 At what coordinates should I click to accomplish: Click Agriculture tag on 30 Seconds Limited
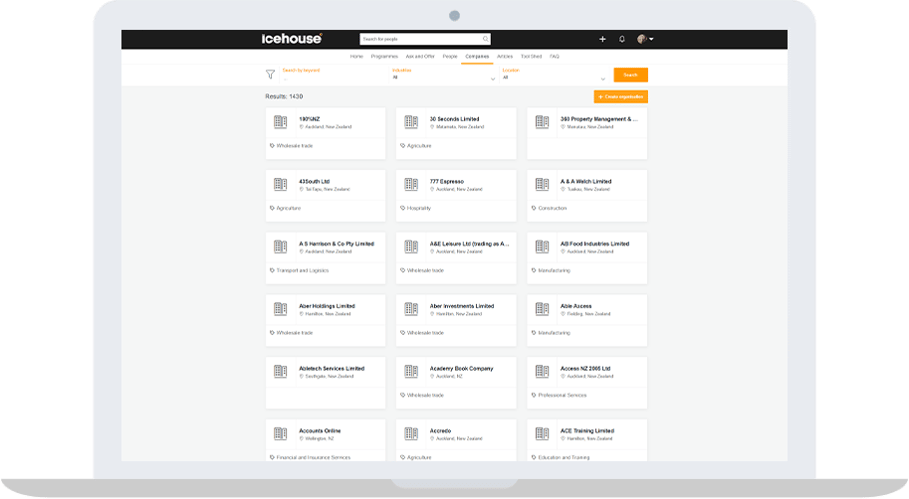(419, 146)
